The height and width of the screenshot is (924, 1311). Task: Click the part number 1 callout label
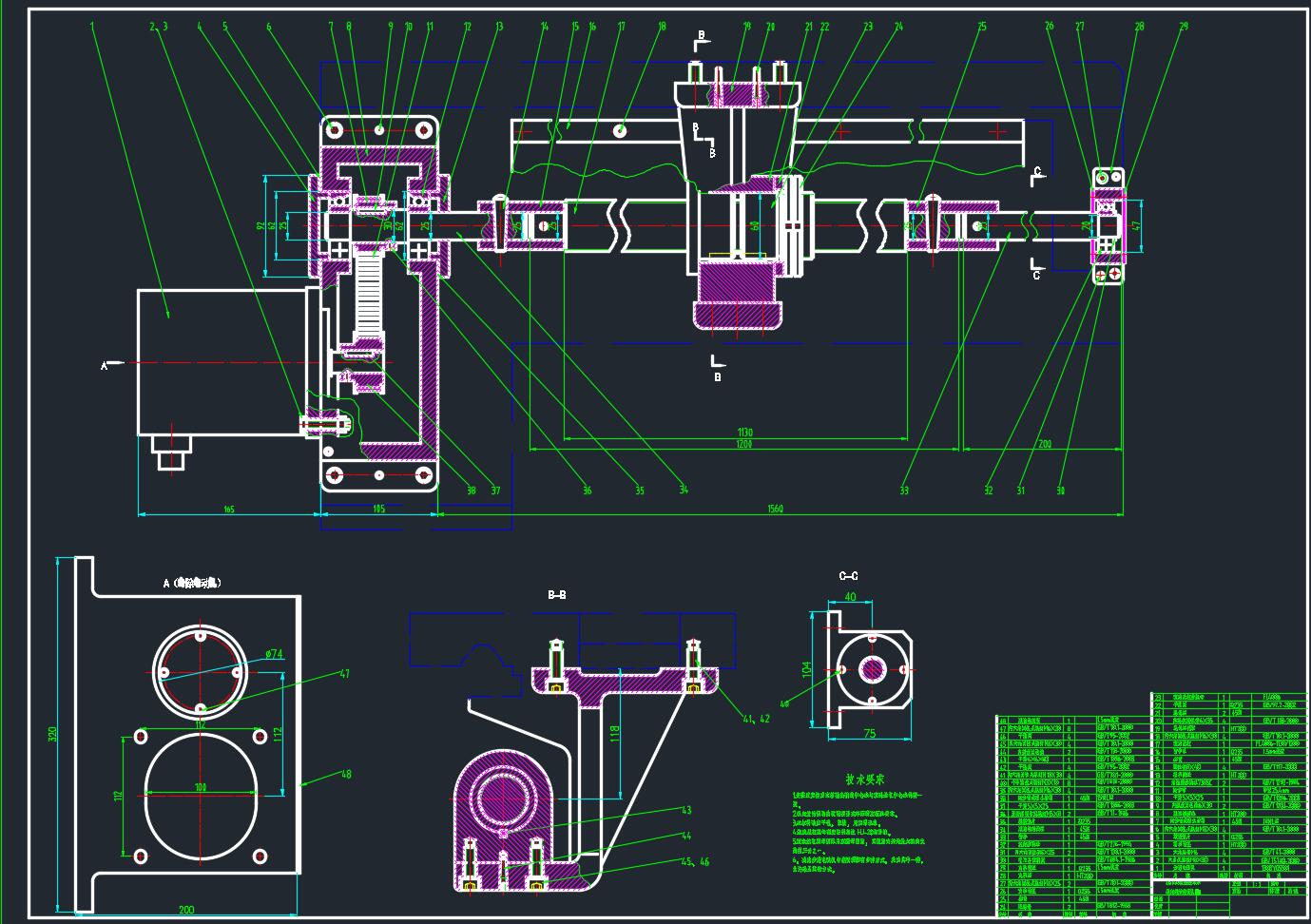pyautogui.click(x=92, y=27)
